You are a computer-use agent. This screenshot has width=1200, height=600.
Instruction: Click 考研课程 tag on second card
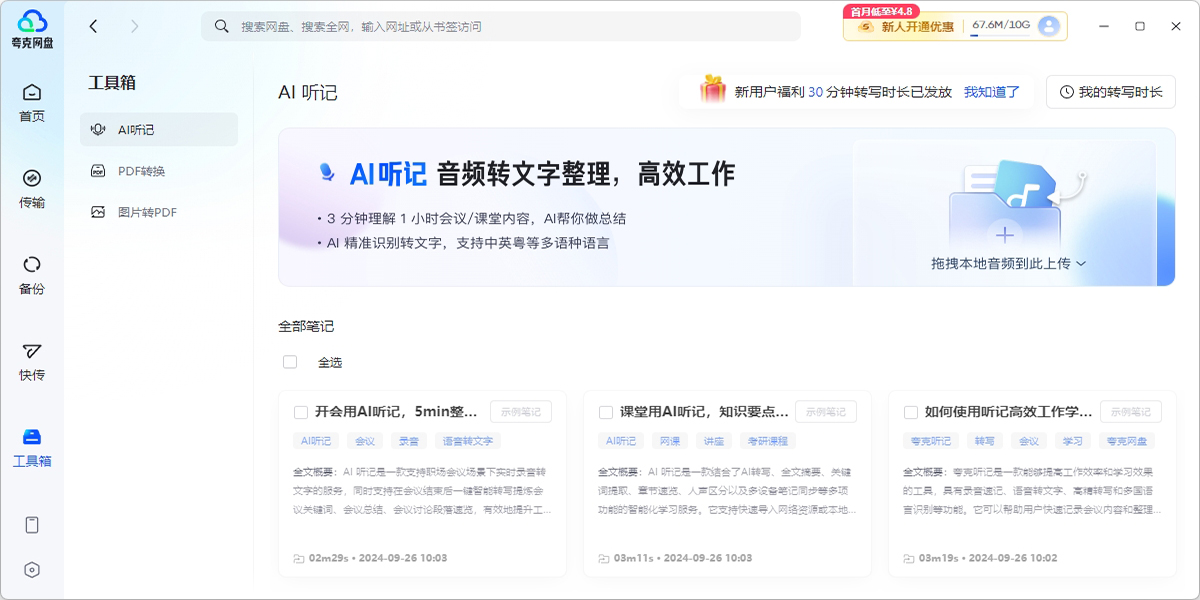pos(767,441)
